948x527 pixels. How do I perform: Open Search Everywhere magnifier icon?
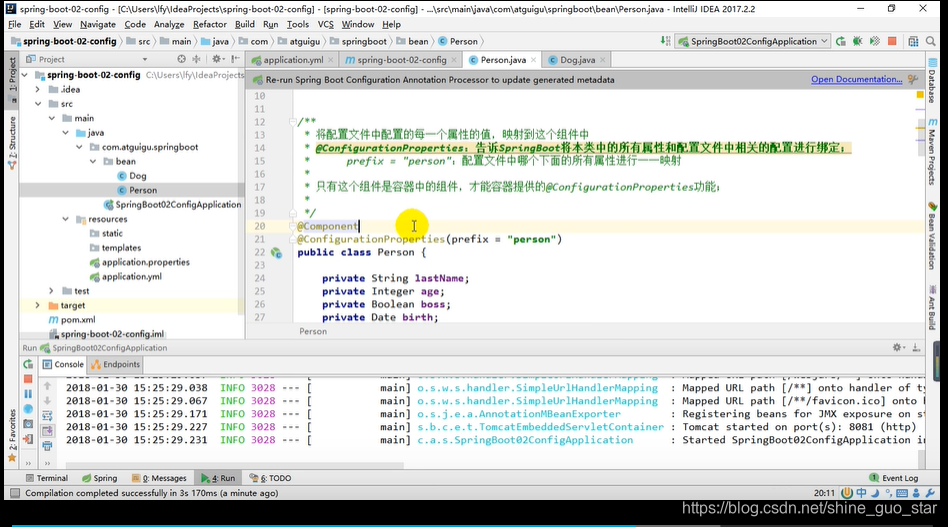[930, 41]
